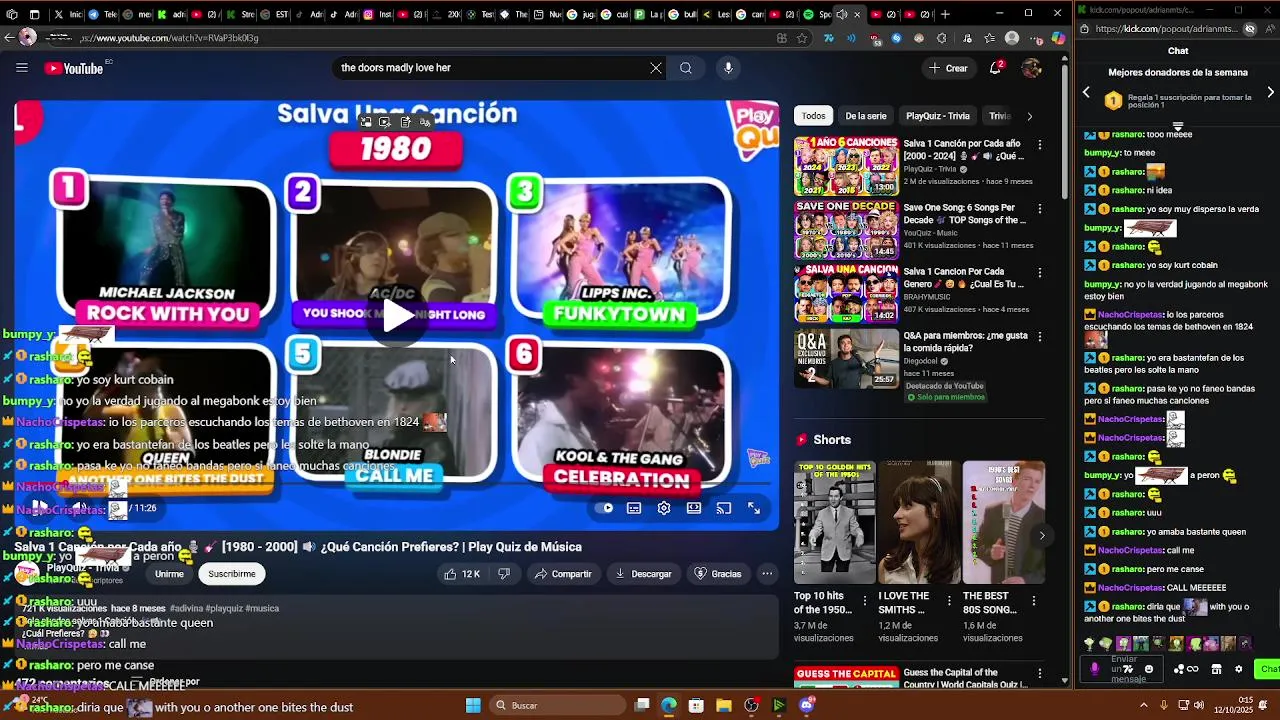Open the volume control in system tray
The height and width of the screenshot is (720, 1280).
click(x=1198, y=705)
